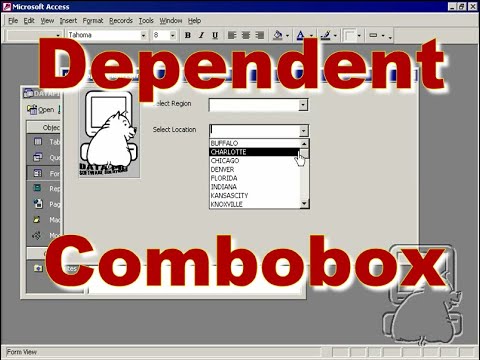Align text right in toolbar
The height and width of the screenshot is (360, 480).
[x=260, y=35]
